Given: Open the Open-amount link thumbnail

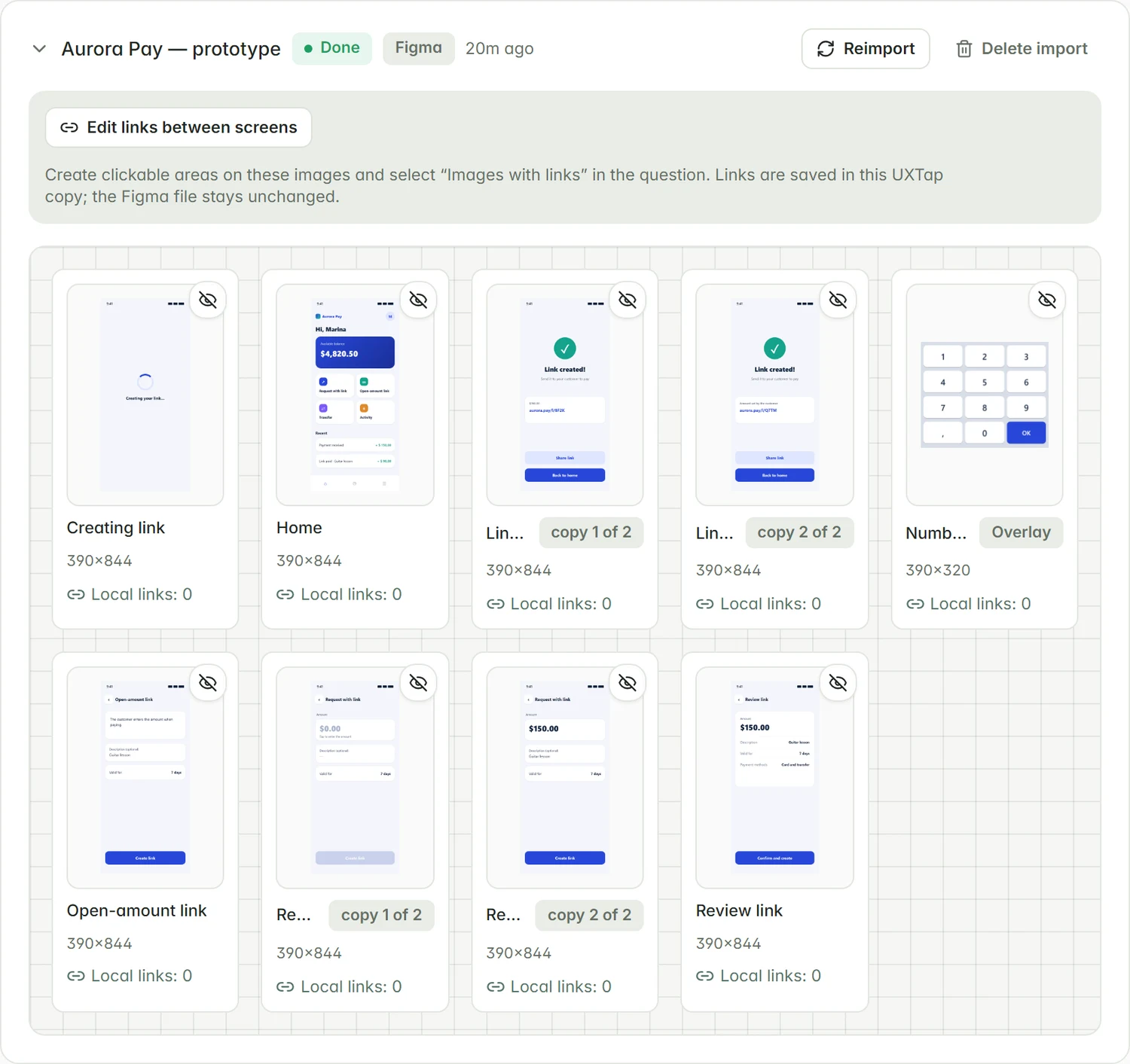Looking at the screenshot, I should tap(145, 777).
